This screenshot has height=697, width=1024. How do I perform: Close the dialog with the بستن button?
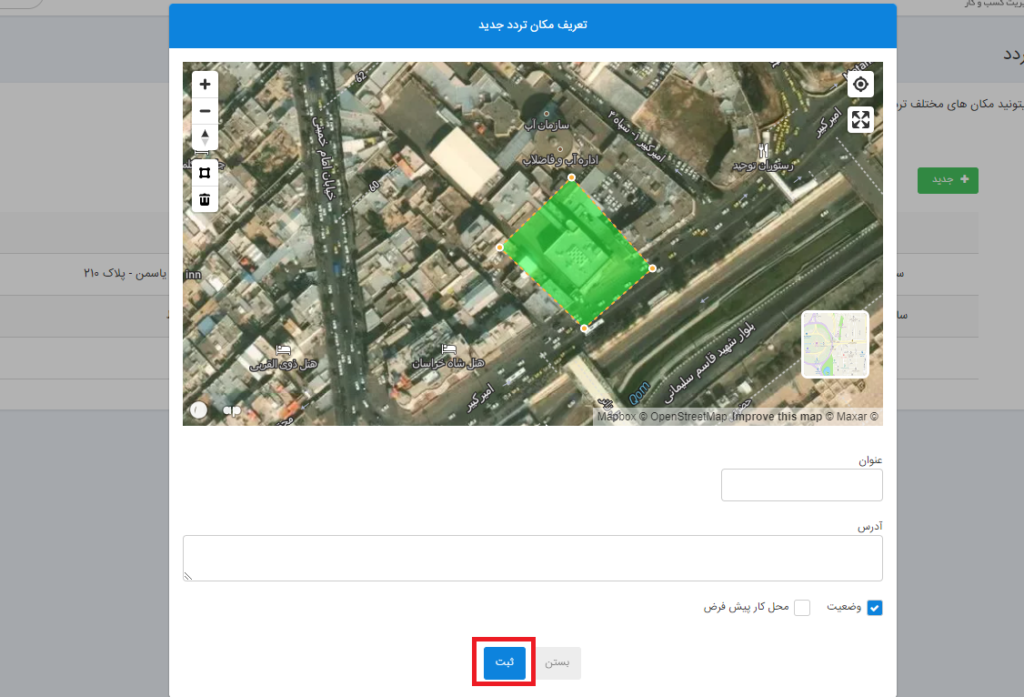coord(560,663)
